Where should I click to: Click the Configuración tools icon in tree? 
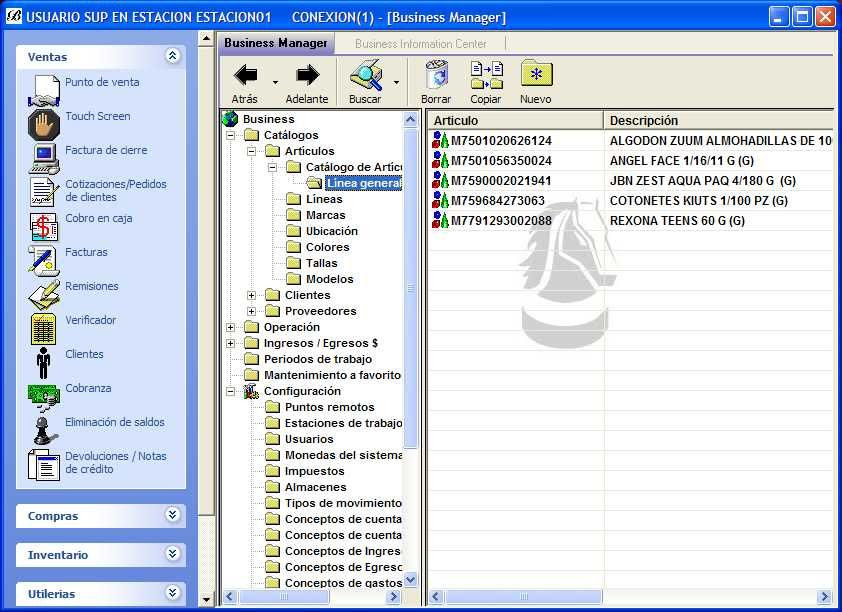(x=251, y=391)
